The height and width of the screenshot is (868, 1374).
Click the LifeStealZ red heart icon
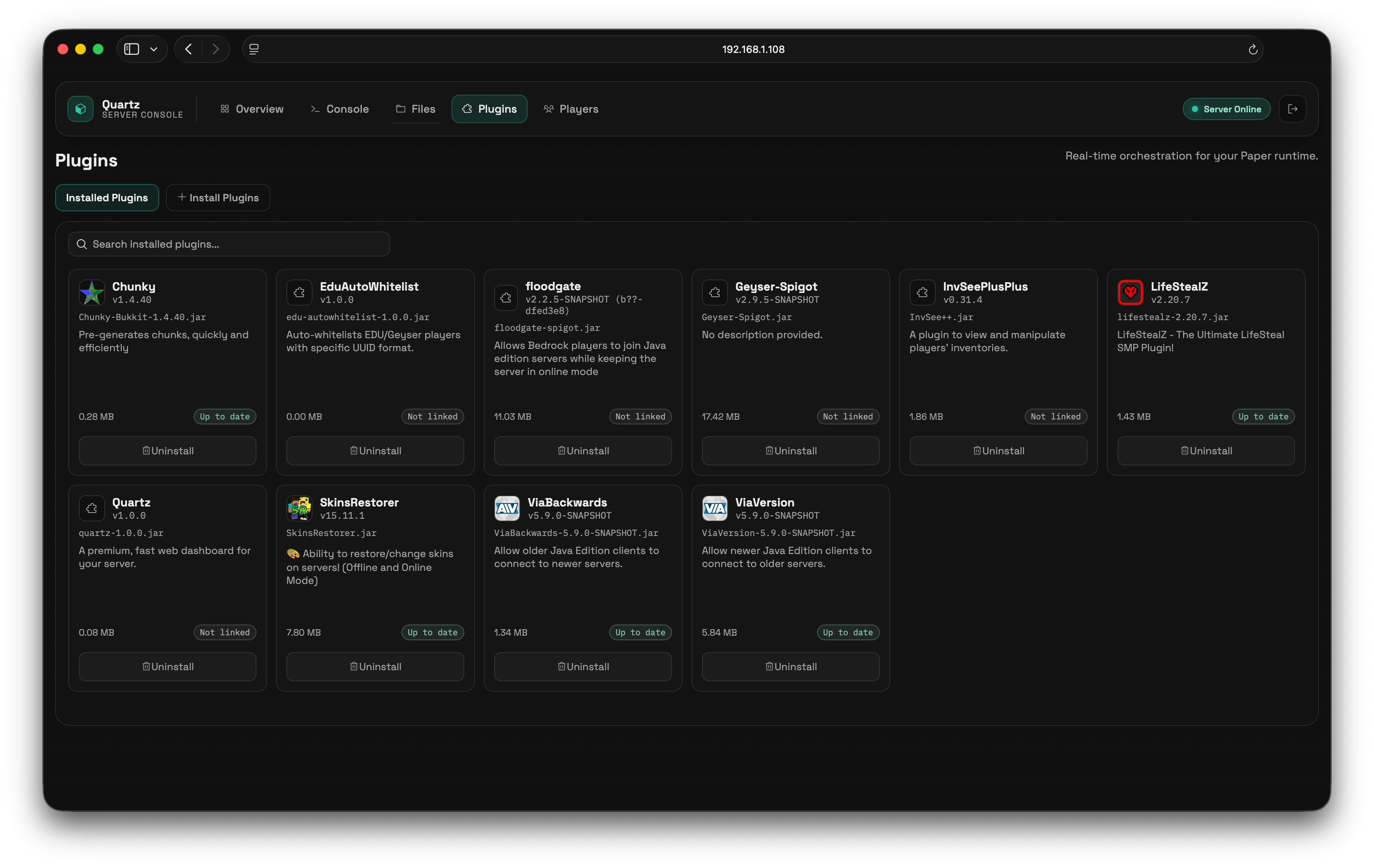pos(1130,292)
